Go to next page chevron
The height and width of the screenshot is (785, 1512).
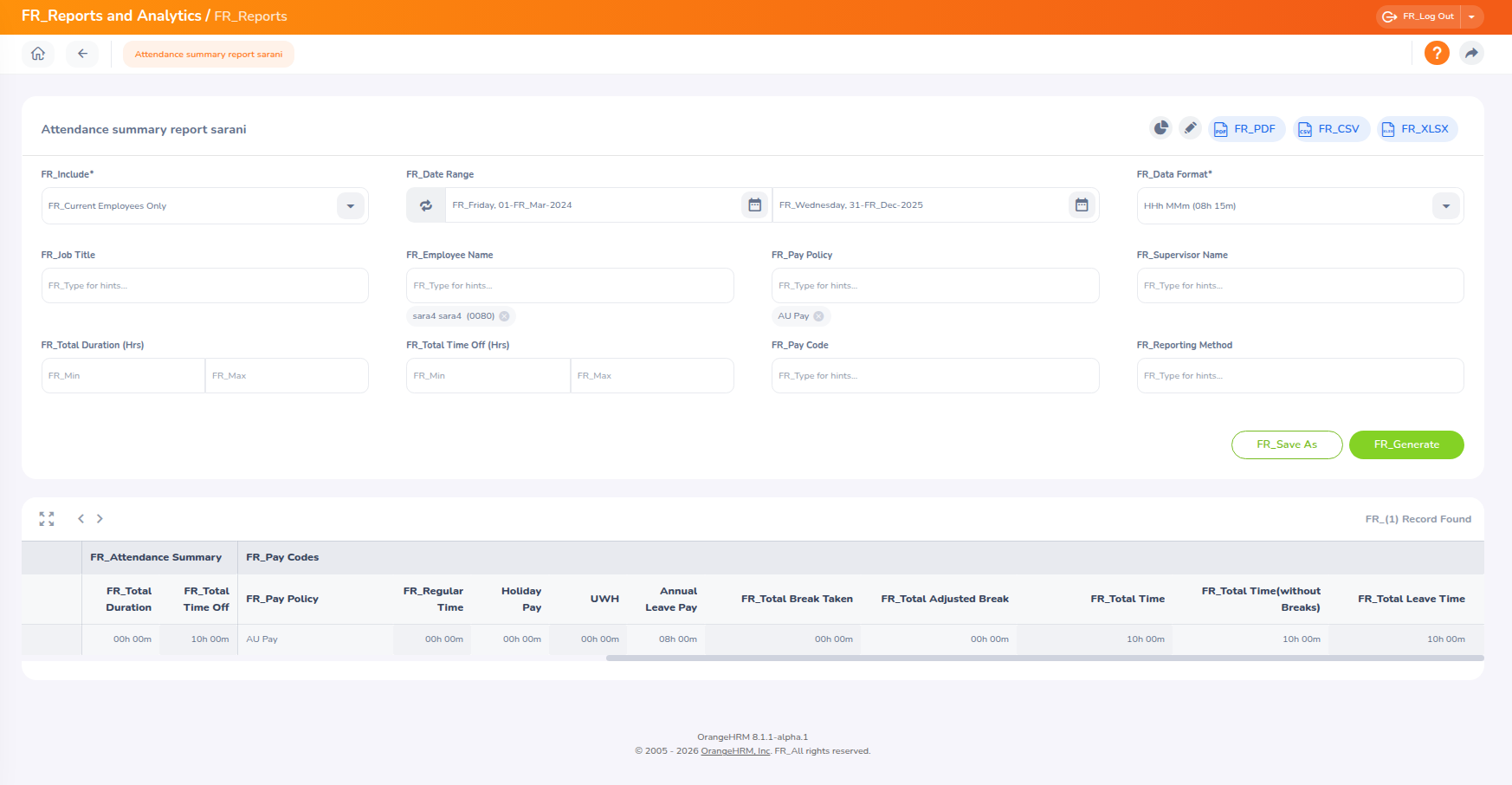[x=100, y=519]
